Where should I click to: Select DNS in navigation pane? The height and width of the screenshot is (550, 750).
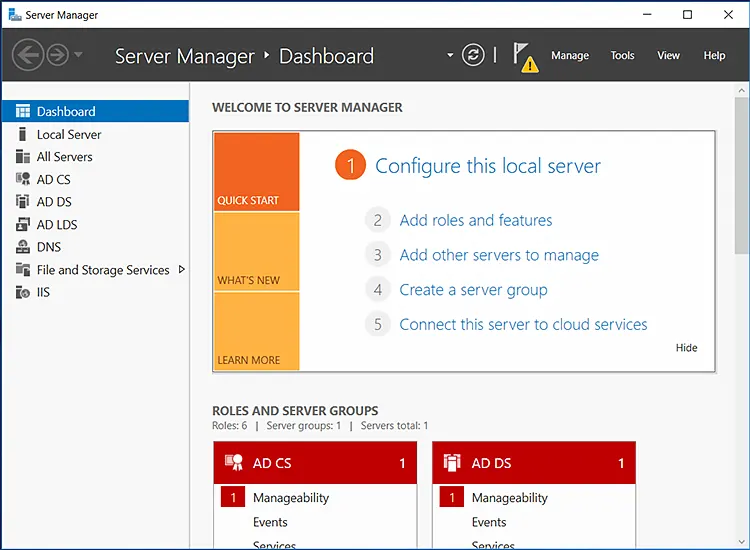(x=95, y=247)
